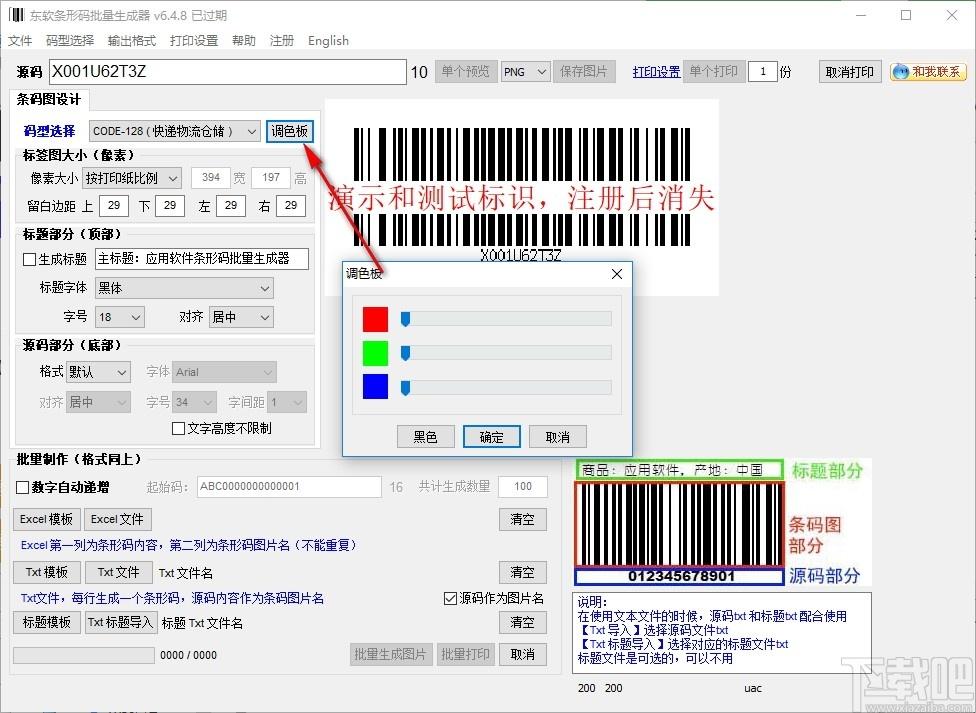The height and width of the screenshot is (713, 976).
Task: Close the 调色板 dialog with X
Action: (x=616, y=274)
